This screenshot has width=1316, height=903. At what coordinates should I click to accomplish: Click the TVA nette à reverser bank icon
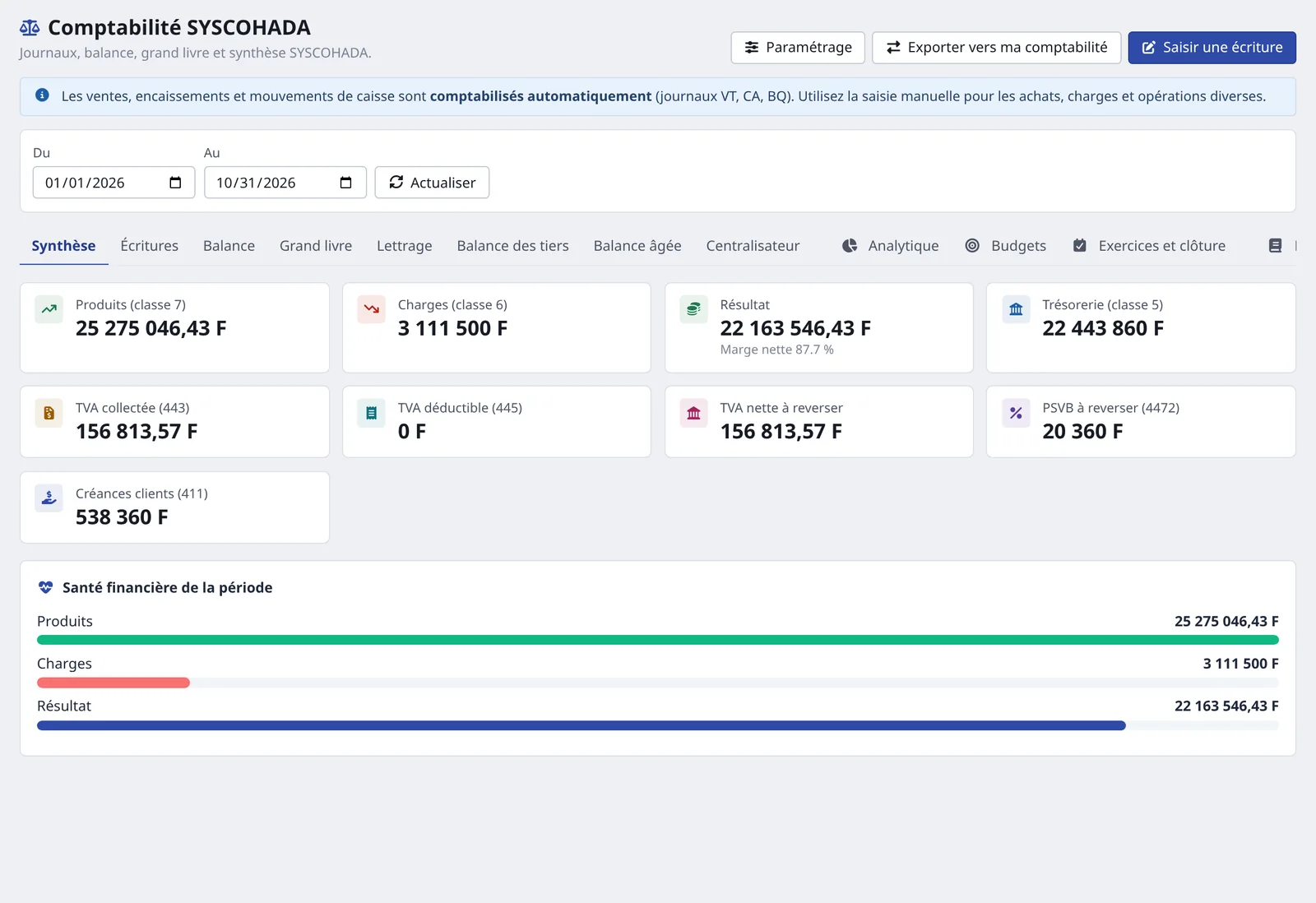click(694, 413)
